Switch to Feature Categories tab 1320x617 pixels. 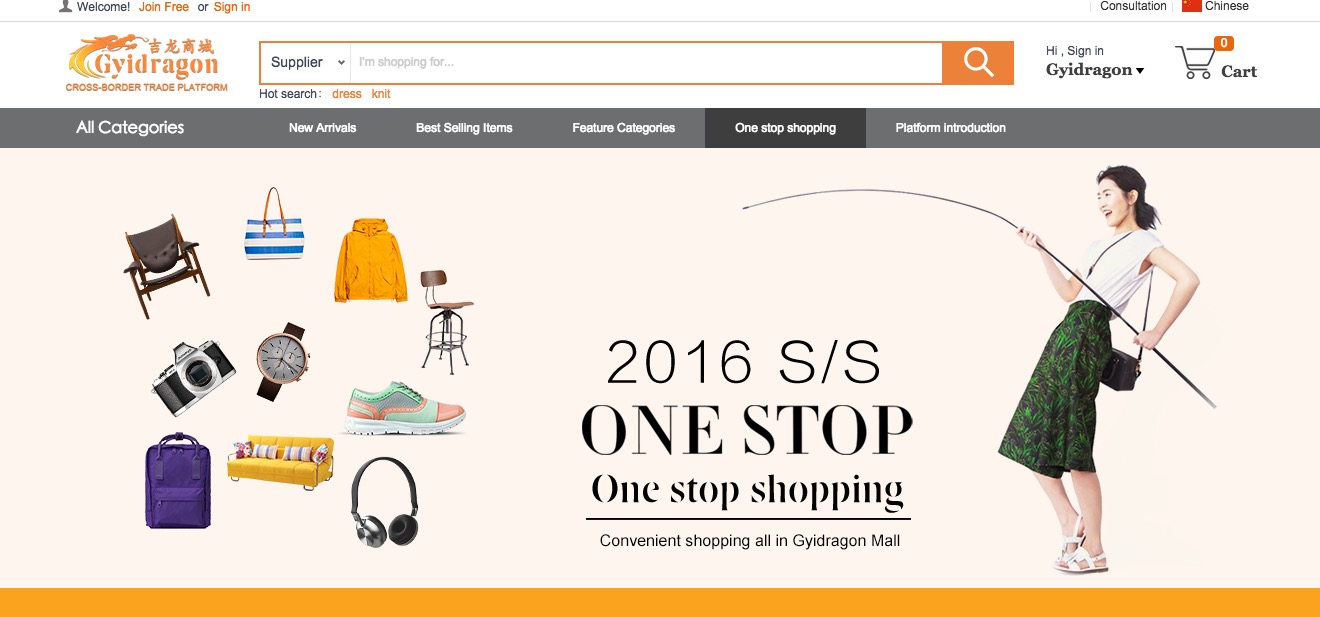tap(624, 128)
